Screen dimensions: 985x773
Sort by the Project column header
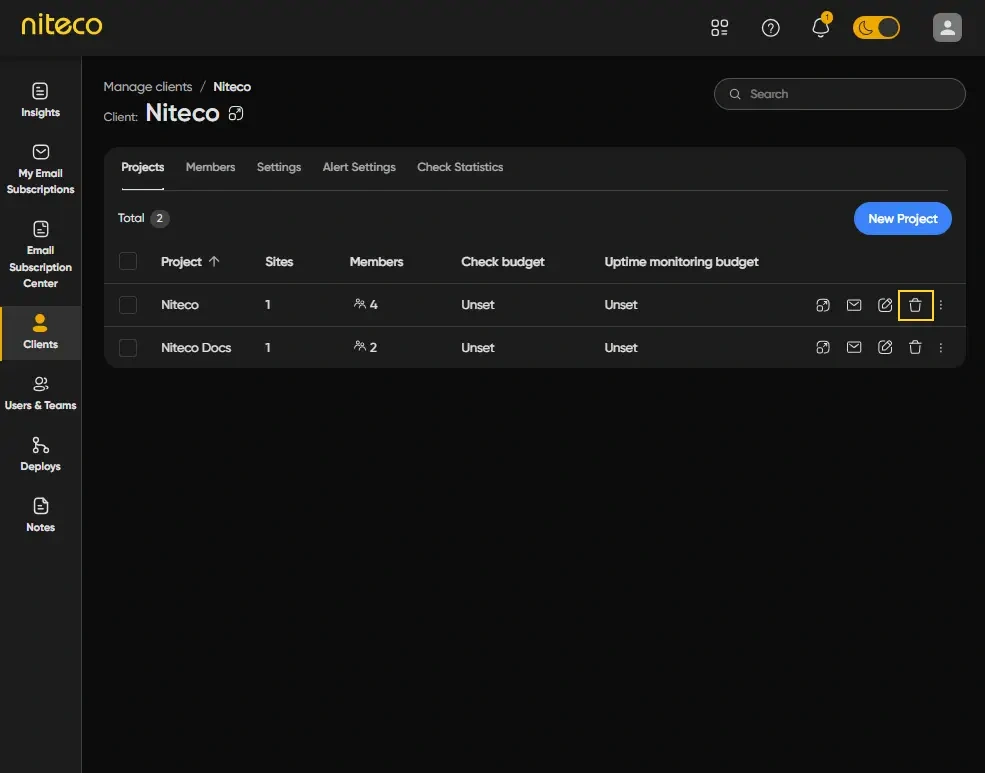[190, 262]
